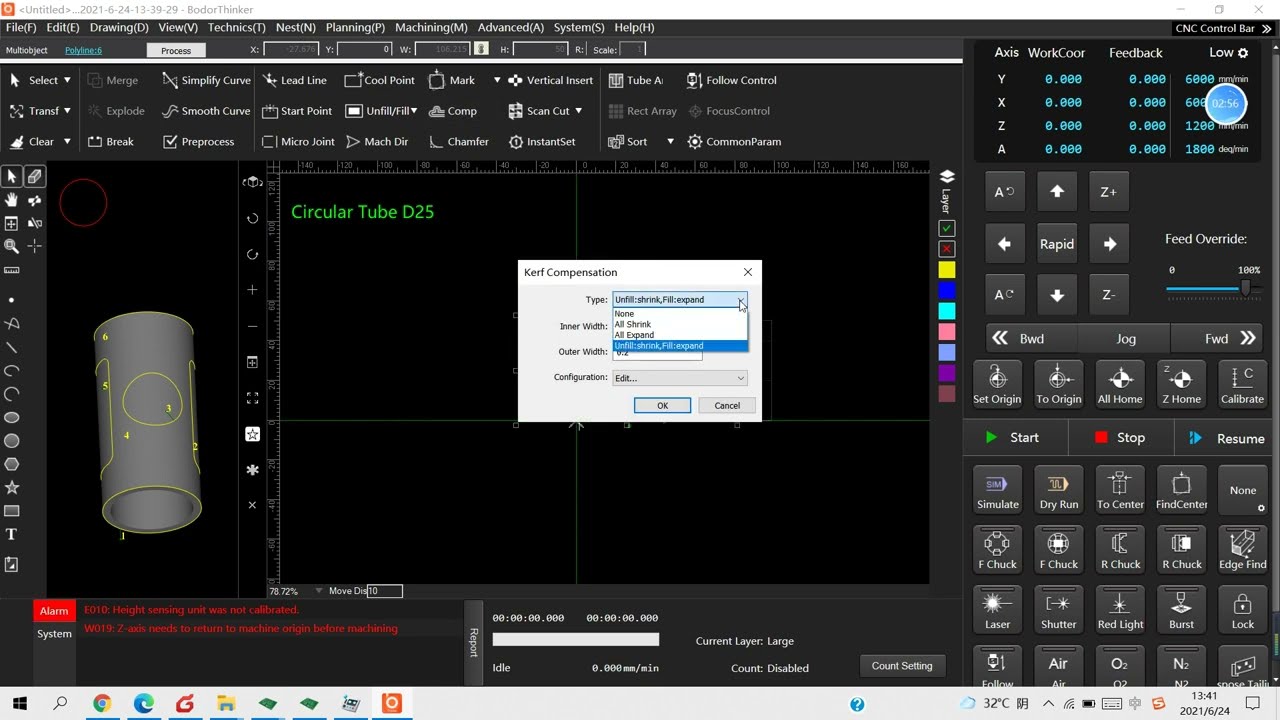
Task: Open CommonParam settings
Action: (x=734, y=141)
